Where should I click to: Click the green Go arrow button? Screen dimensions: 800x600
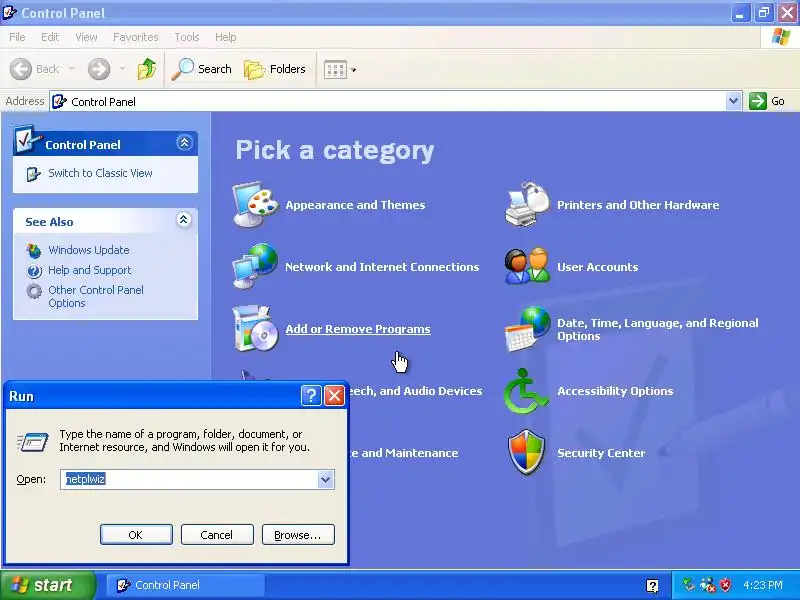pyautogui.click(x=758, y=101)
